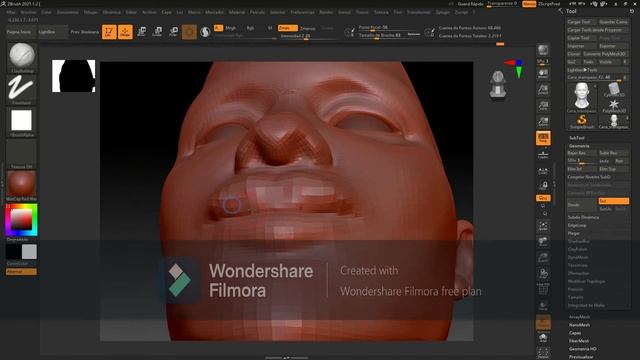
Task: Collapse the Geometría section
Action: [579, 146]
